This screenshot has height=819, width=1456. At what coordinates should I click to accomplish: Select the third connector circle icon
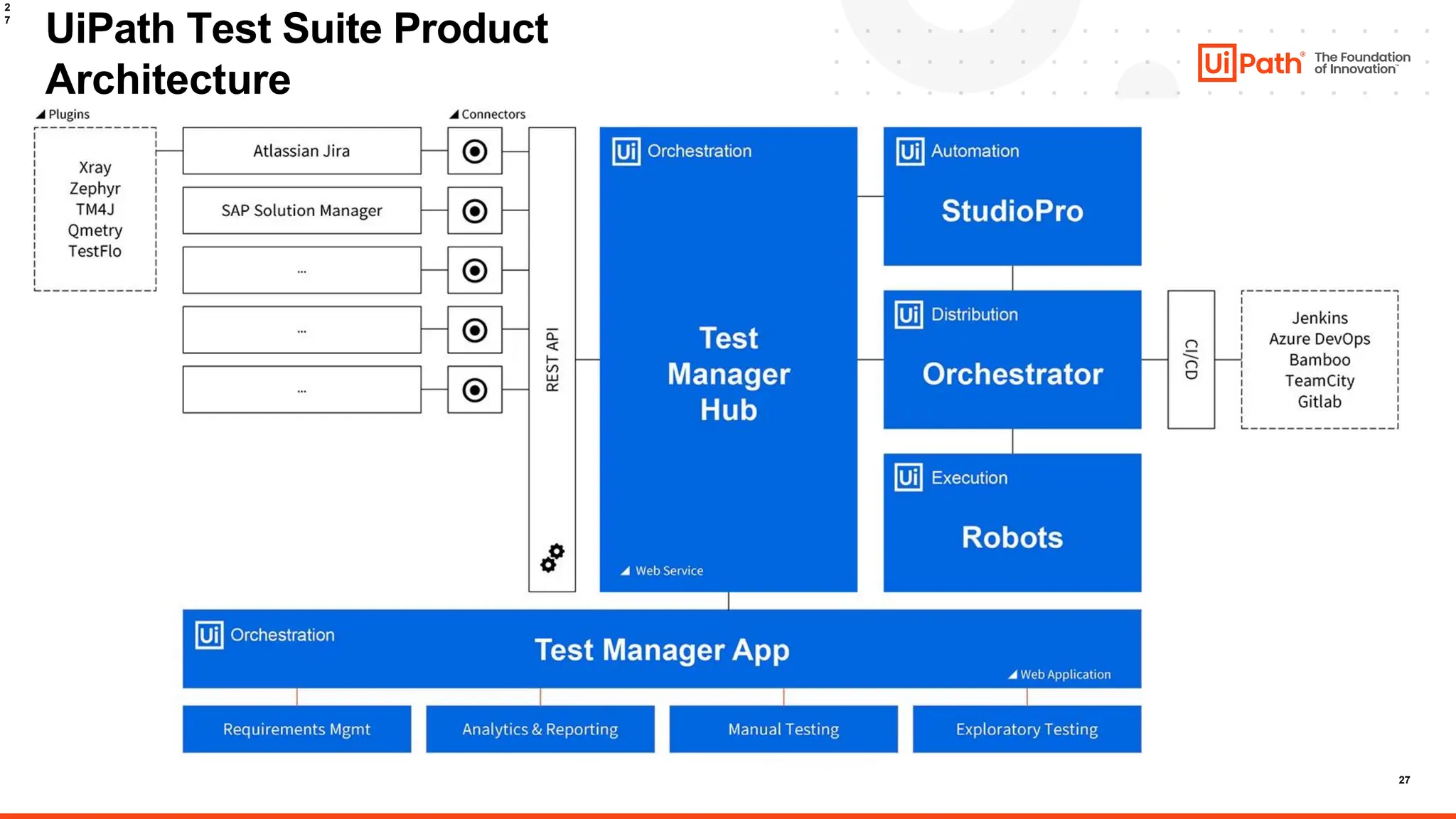coord(475,270)
